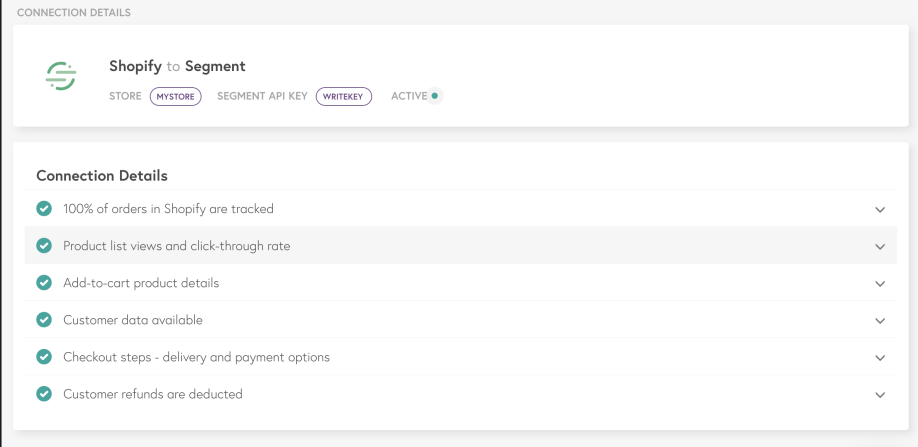The image size is (918, 447).
Task: Click checkmark icon for orders tracked row
Action: 44,208
